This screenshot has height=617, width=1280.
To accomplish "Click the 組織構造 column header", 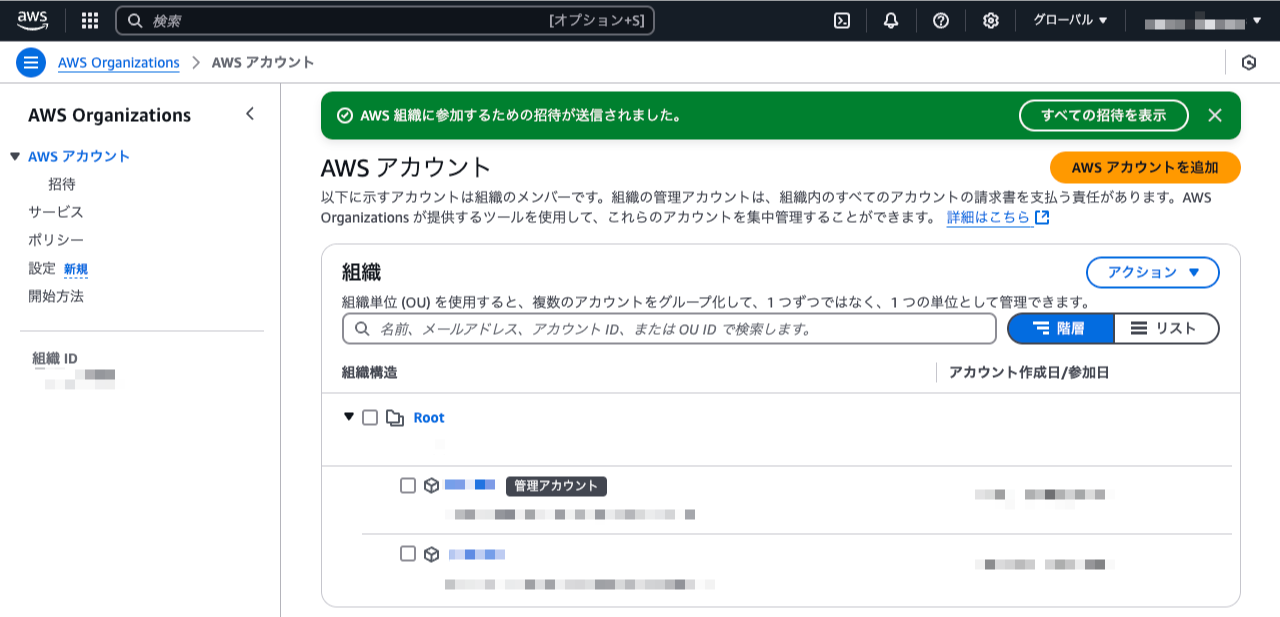I will (x=369, y=372).
